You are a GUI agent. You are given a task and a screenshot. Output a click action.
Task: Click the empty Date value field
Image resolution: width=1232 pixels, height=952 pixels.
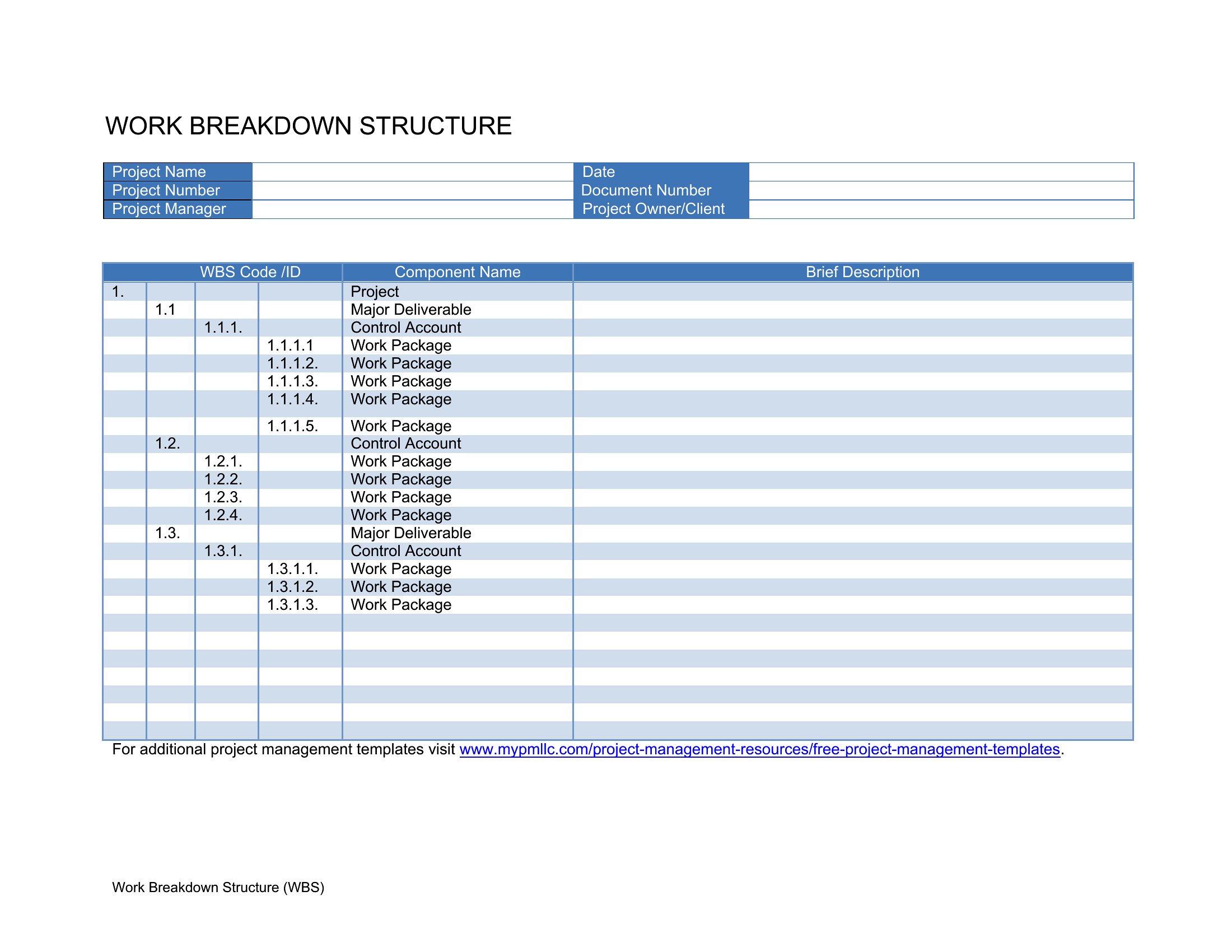pos(941,172)
